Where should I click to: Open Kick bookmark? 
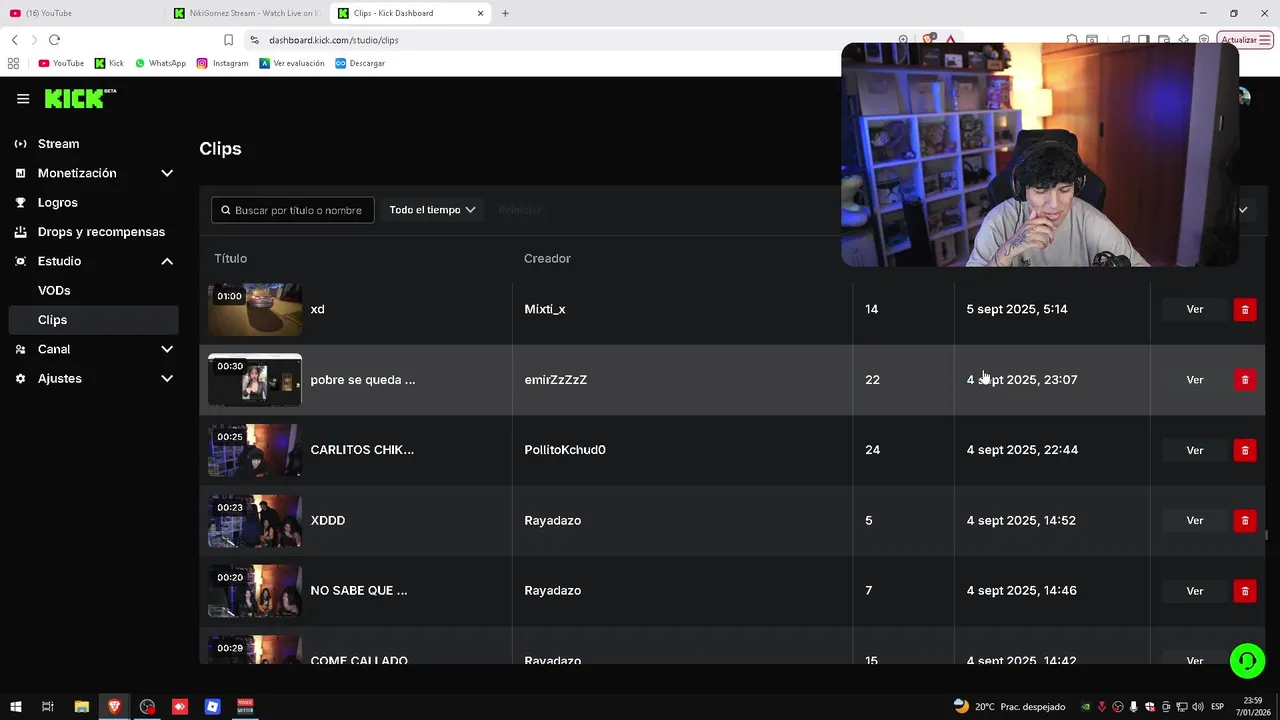tap(109, 63)
